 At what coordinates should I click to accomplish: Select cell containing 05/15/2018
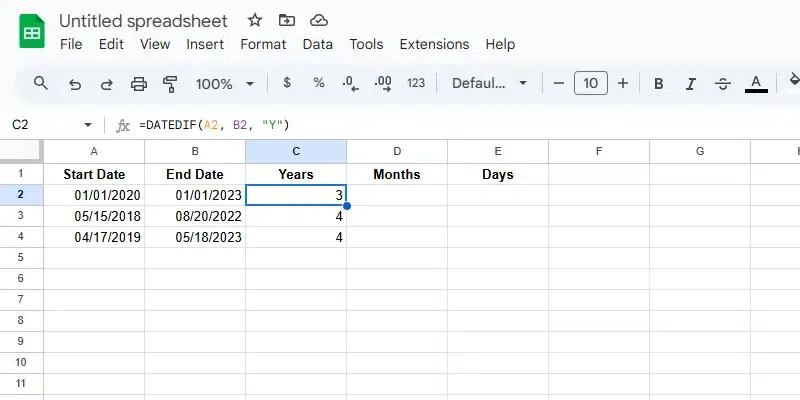94,216
